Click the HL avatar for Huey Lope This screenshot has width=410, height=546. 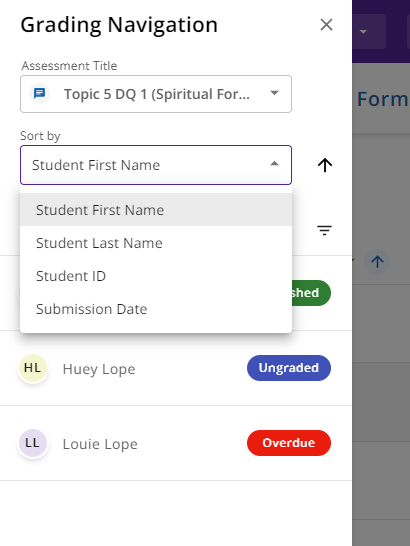(33, 368)
